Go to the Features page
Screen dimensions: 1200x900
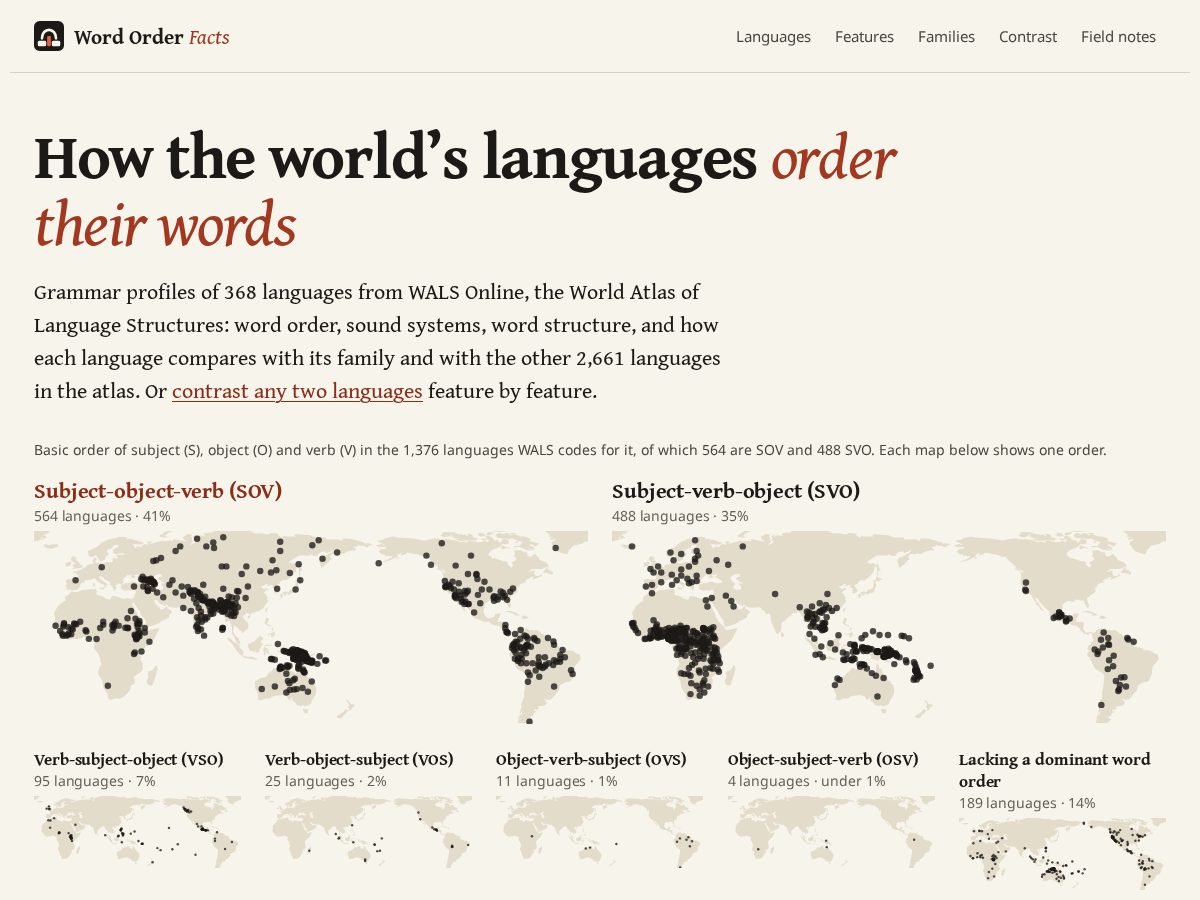click(x=864, y=37)
